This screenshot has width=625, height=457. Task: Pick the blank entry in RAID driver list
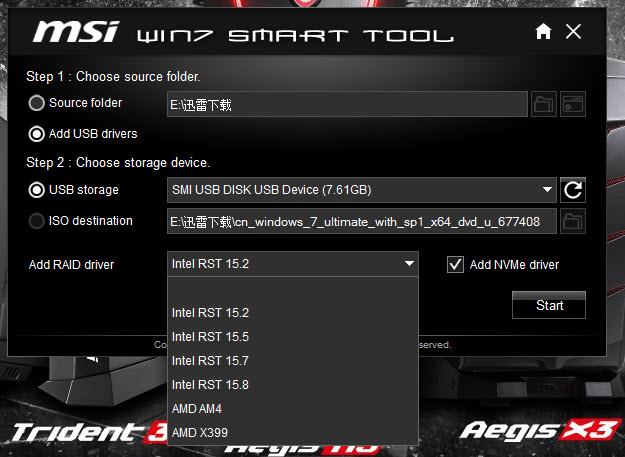pyautogui.click(x=293, y=289)
